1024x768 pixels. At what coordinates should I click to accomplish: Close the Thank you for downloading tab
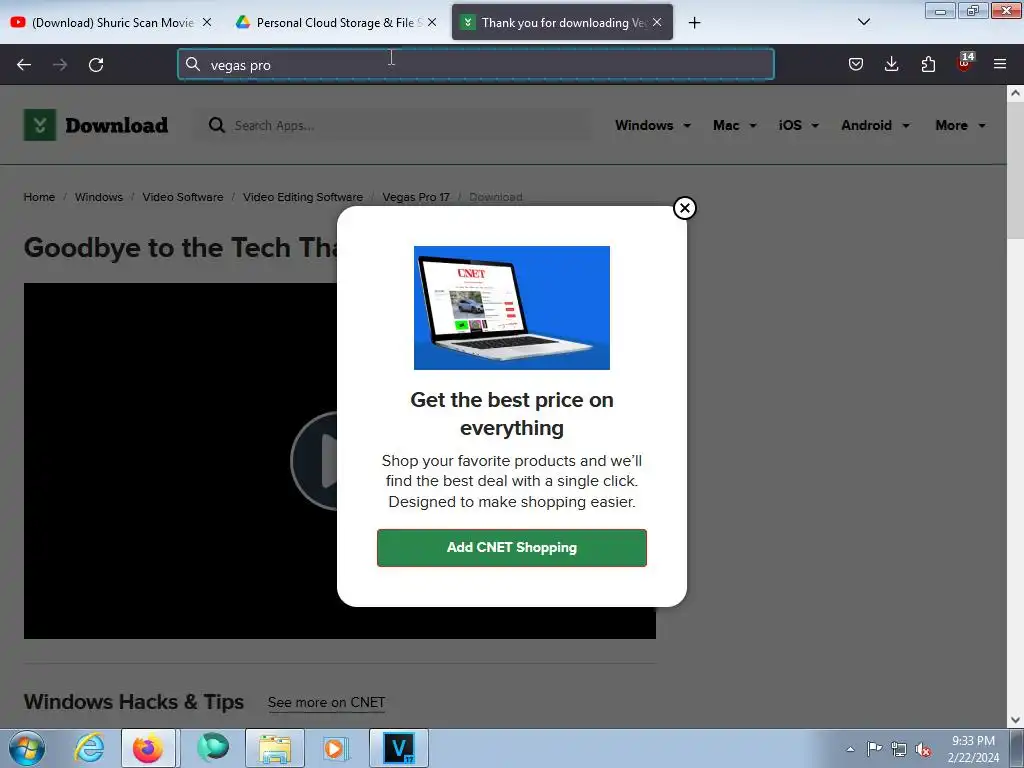click(x=657, y=22)
